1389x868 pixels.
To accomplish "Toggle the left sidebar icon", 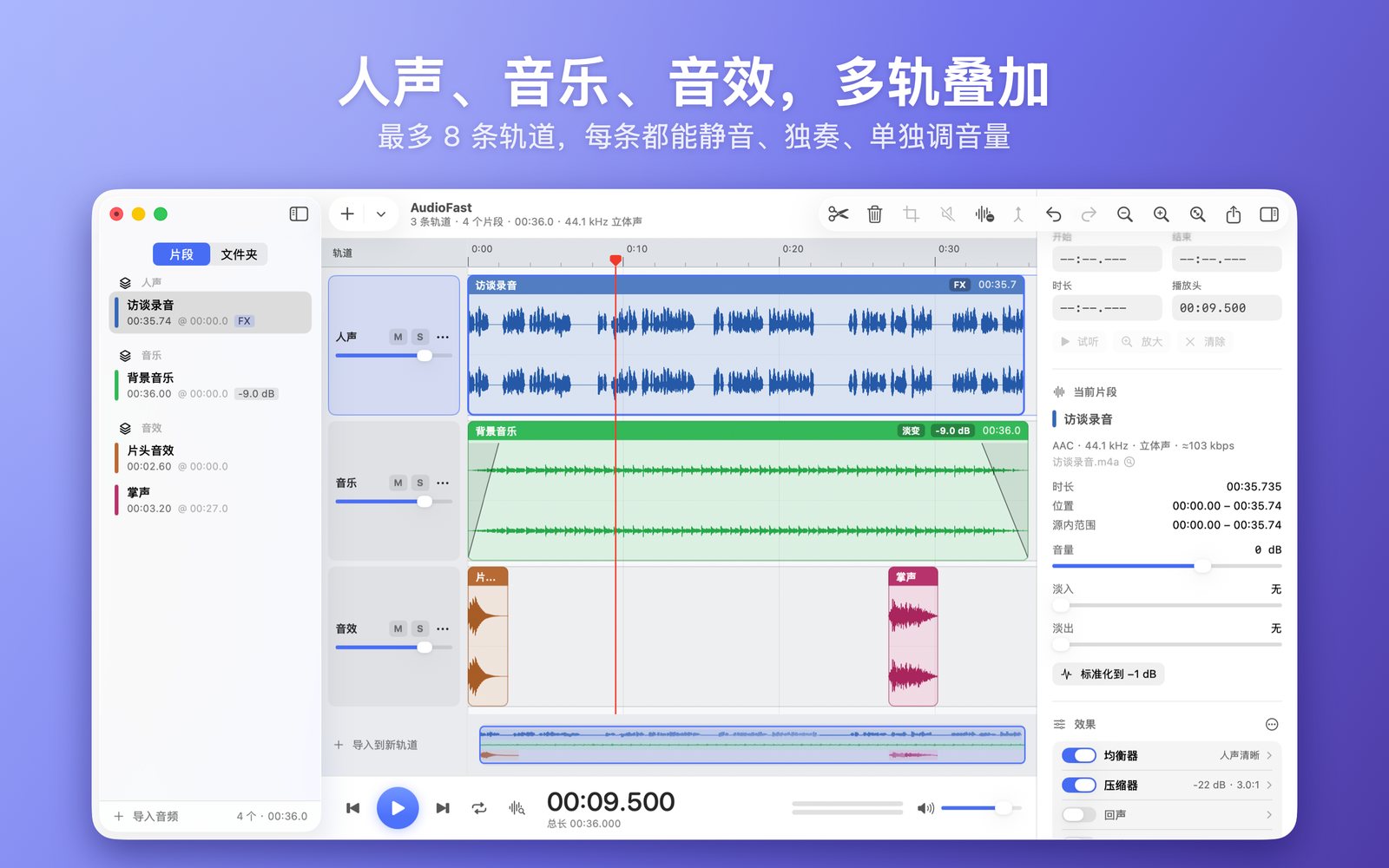I will pyautogui.click(x=299, y=214).
